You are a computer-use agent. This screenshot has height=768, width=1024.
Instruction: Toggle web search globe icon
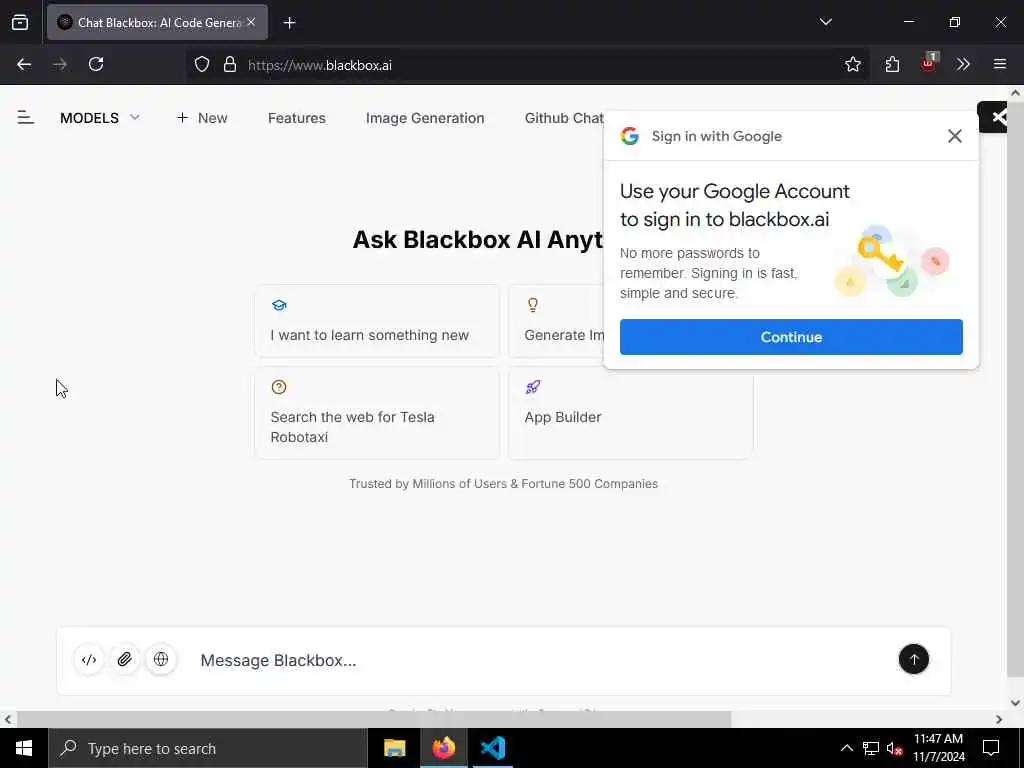[x=161, y=660]
